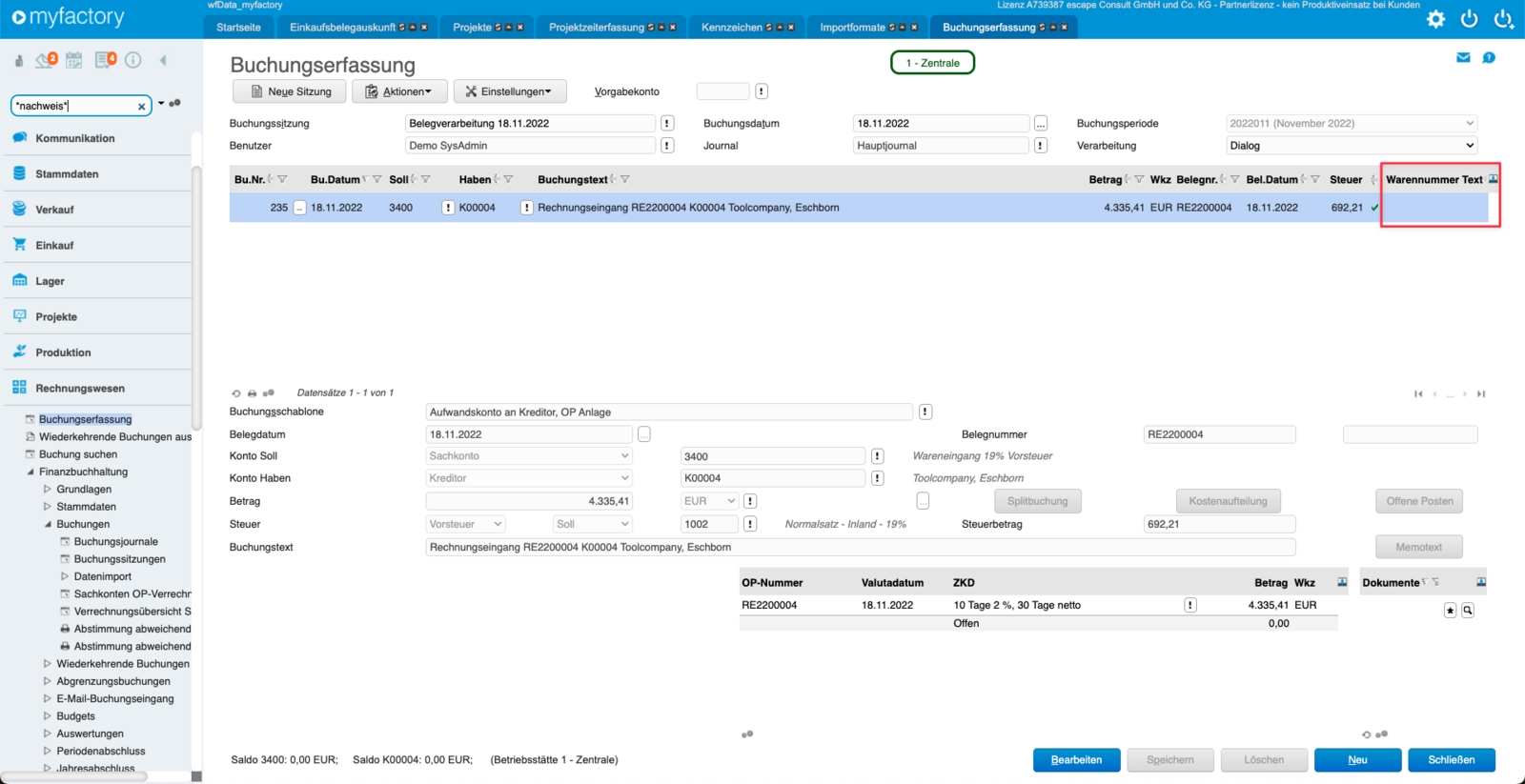Focus the *nachweis* sidebar search box
The image size is (1525, 784).
point(74,107)
